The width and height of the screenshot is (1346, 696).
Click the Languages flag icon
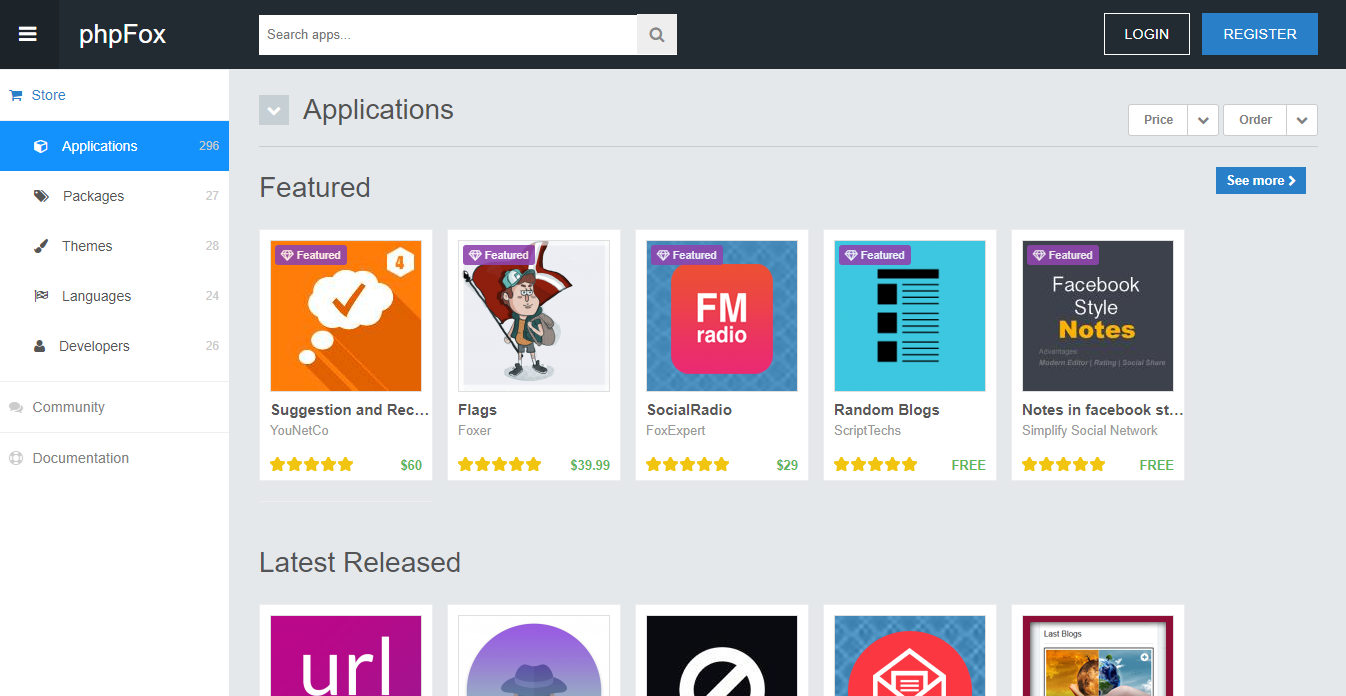[41, 296]
